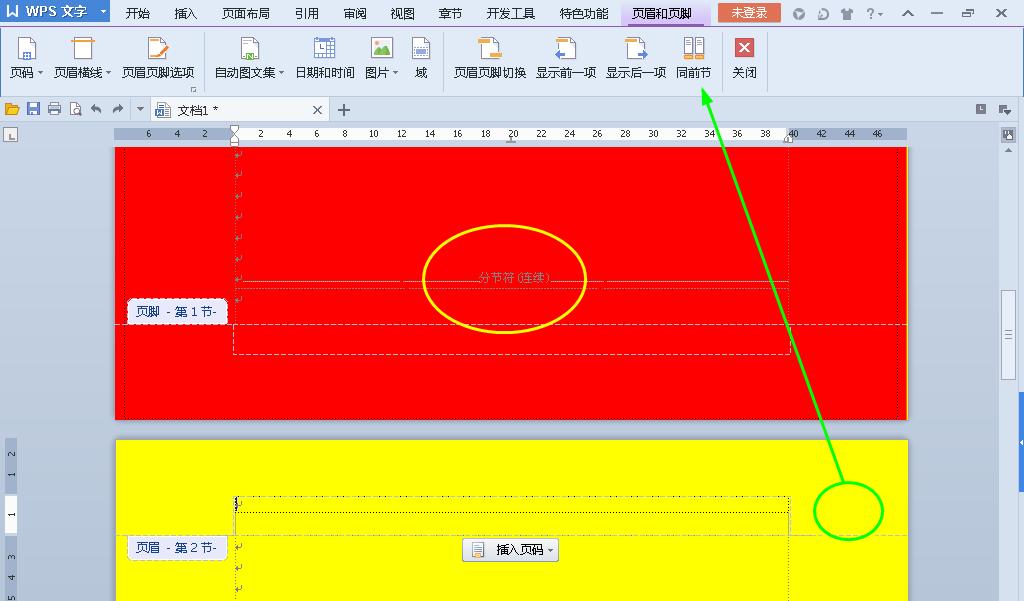Open the ribbon group dialog launcher
Screen dimensions: 1024x601
(193, 89)
